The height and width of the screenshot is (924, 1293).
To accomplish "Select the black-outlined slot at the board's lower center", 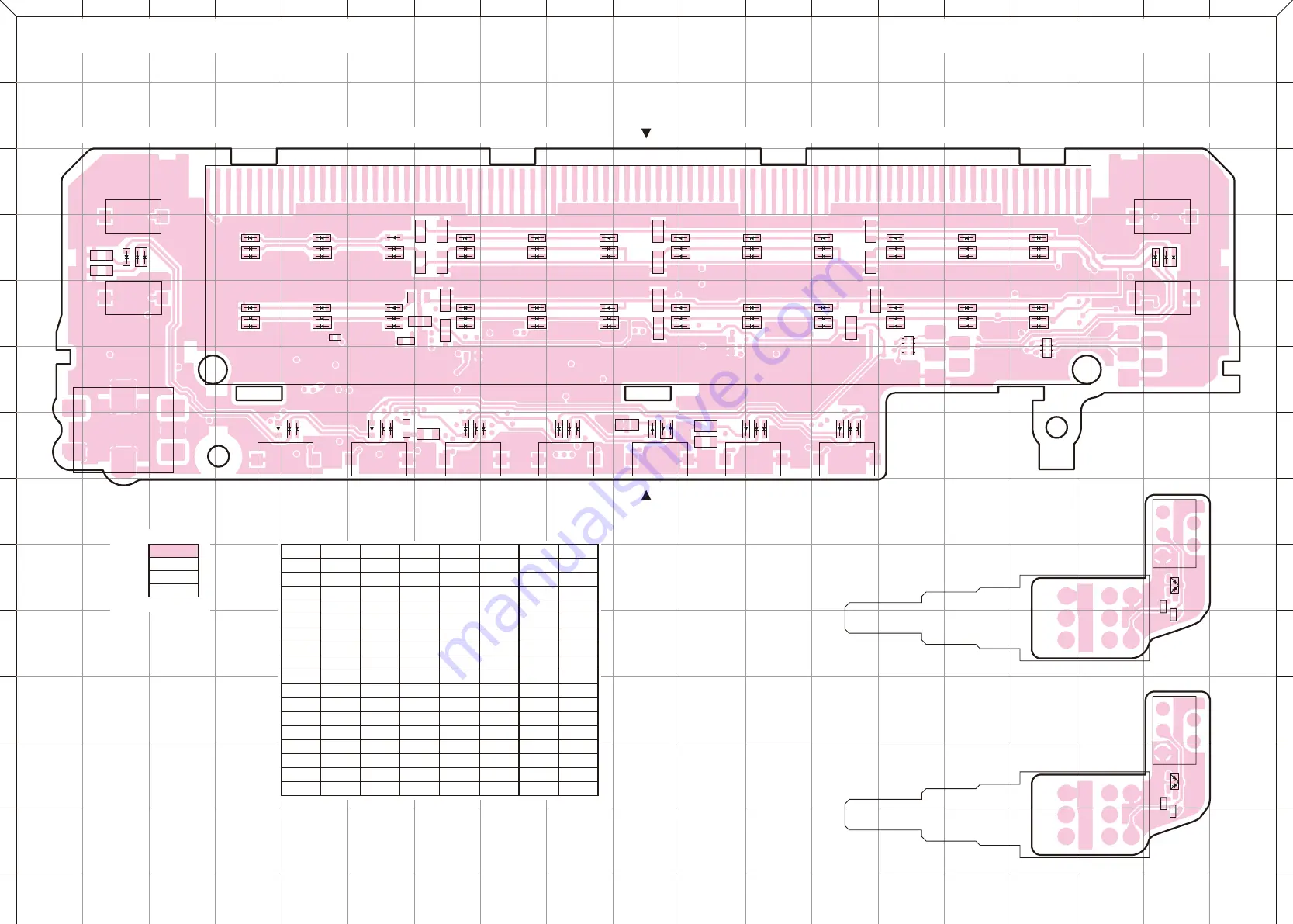I will point(648,393).
